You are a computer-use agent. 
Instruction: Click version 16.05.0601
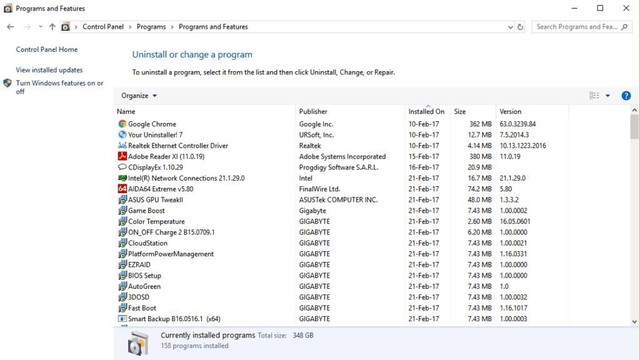coord(515,221)
